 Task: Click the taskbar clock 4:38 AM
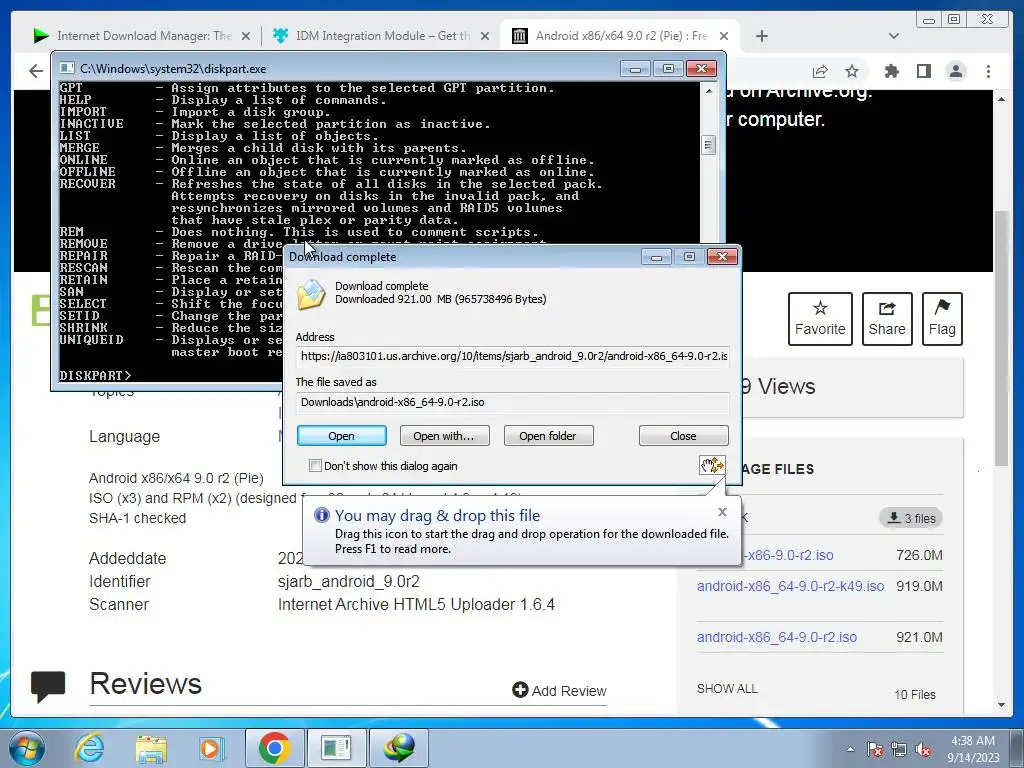(972, 741)
